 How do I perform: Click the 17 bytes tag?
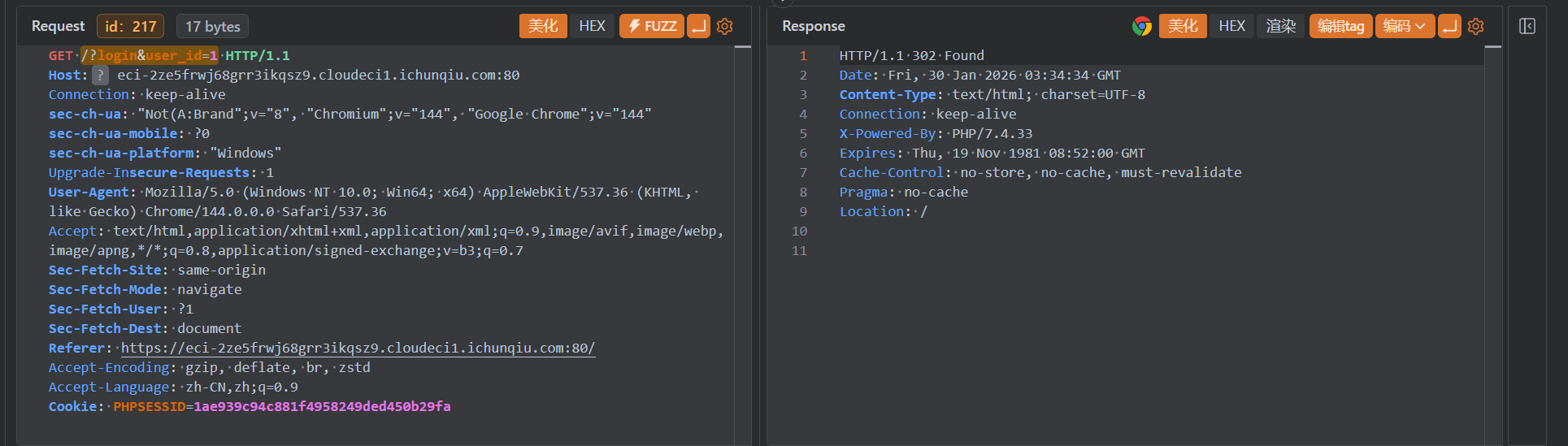[x=213, y=26]
